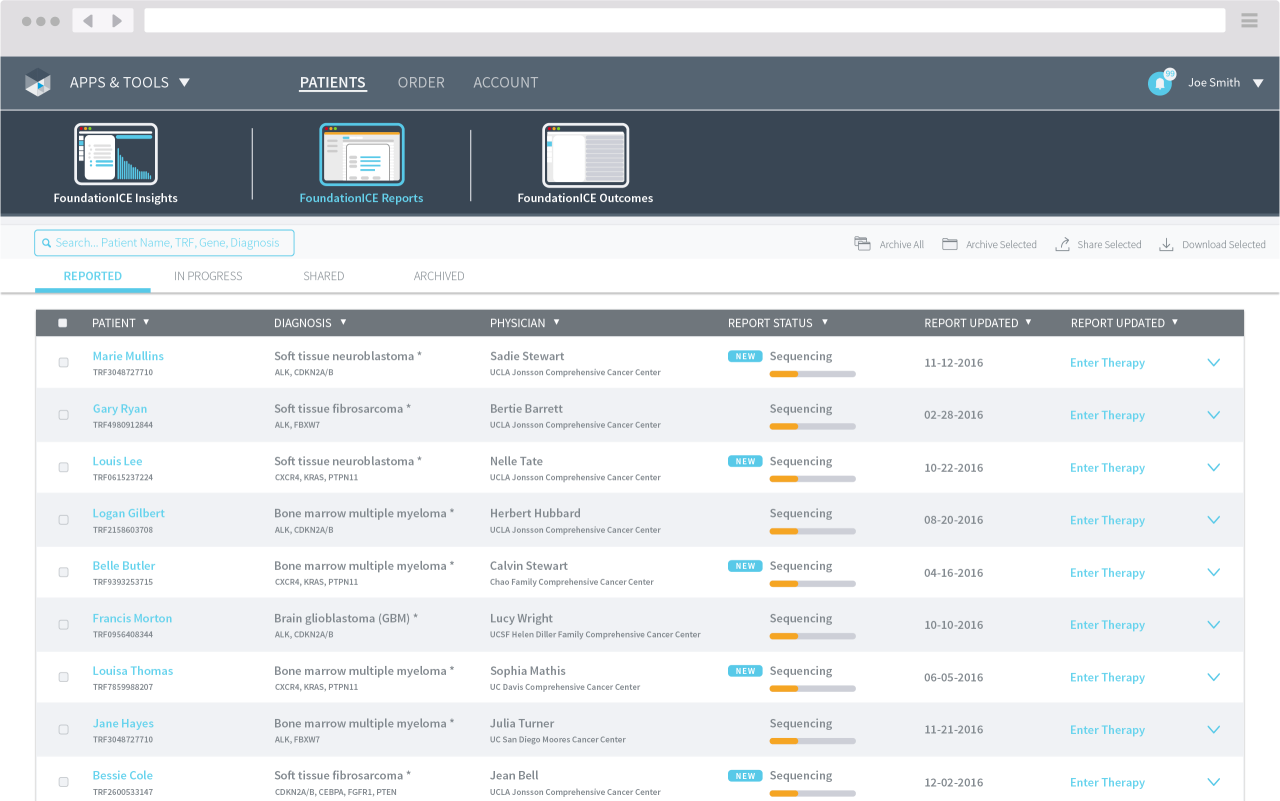This screenshot has height=801, width=1280.
Task: Switch to the In Progress tab
Action: (208, 276)
